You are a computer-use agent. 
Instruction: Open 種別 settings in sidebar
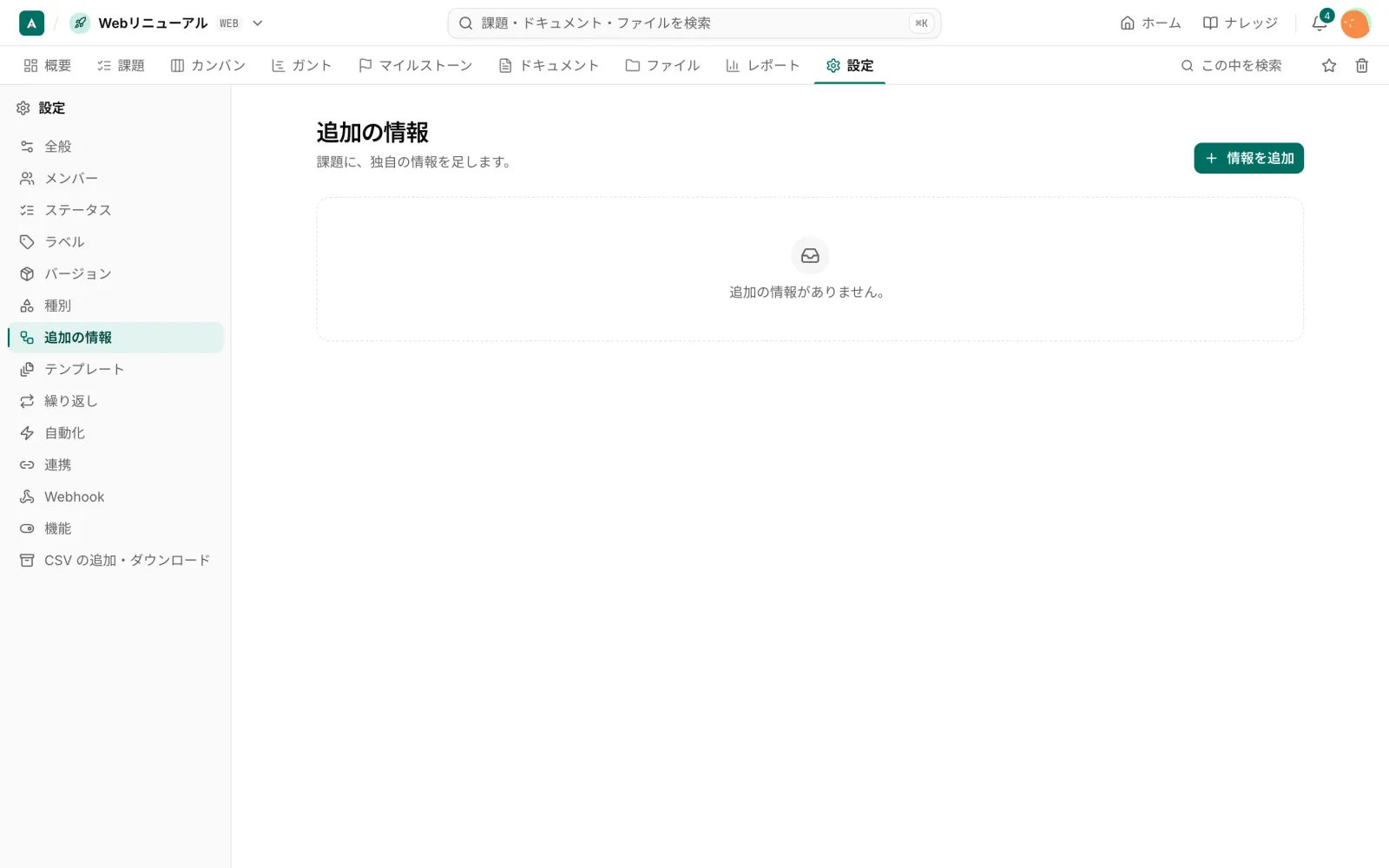[115, 306]
